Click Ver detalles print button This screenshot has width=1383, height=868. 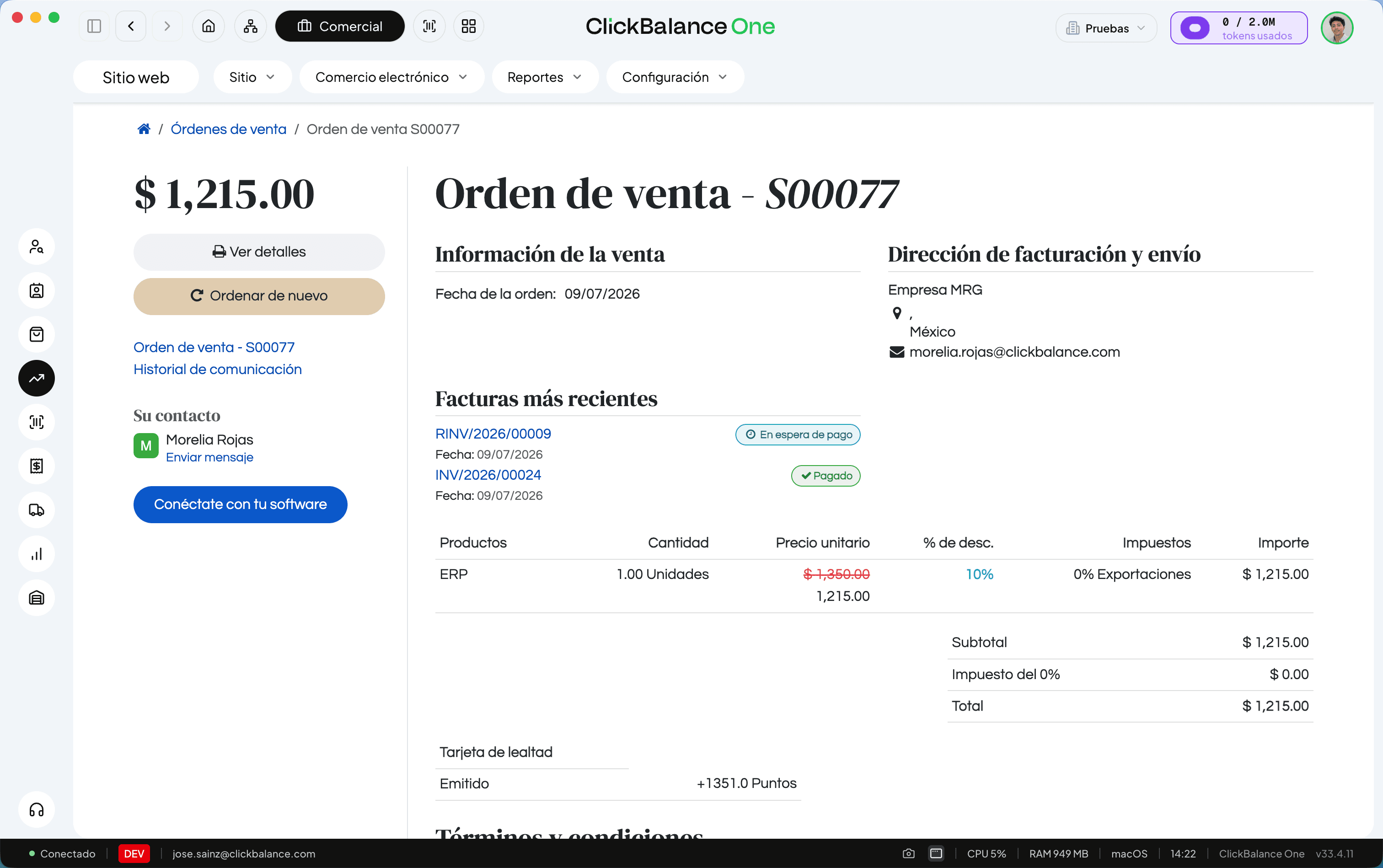click(259, 252)
